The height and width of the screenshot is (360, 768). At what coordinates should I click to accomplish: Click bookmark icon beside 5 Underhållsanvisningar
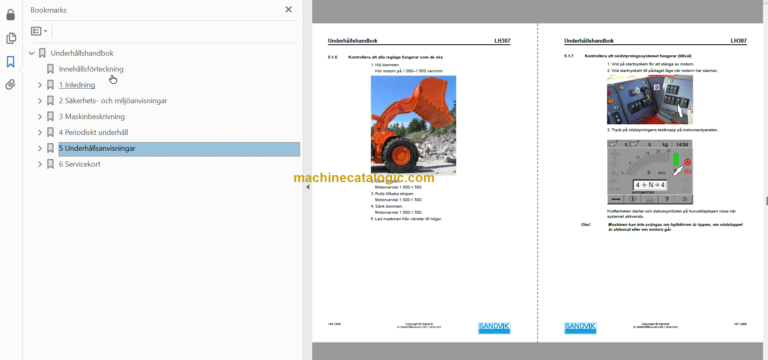50,148
